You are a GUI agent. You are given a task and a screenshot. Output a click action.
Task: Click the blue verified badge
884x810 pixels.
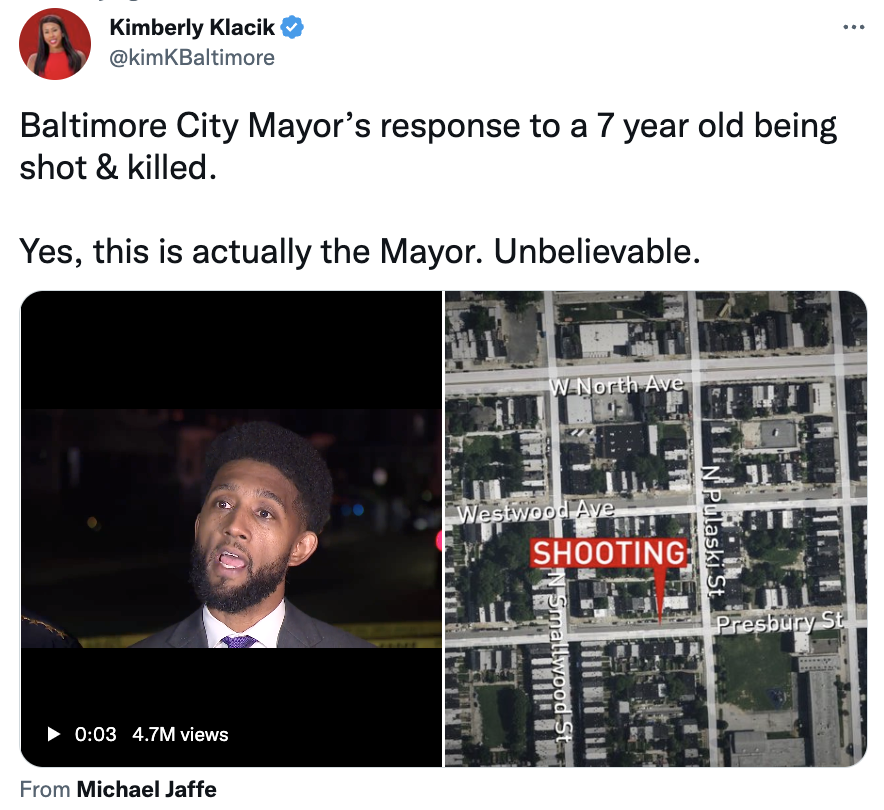click(292, 27)
